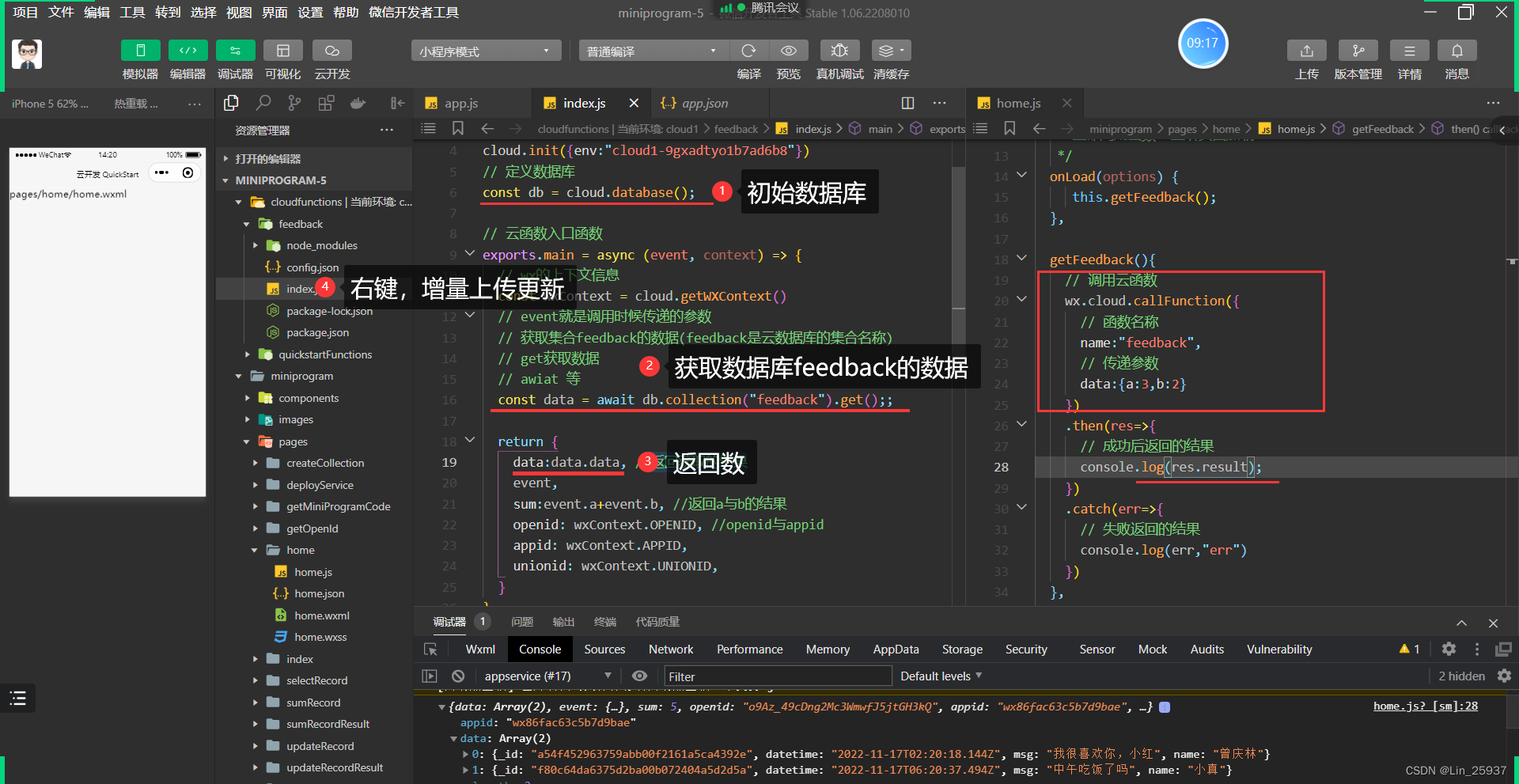The image size is (1519, 784).
Task: Close the index.js editor tab
Action: (x=634, y=104)
